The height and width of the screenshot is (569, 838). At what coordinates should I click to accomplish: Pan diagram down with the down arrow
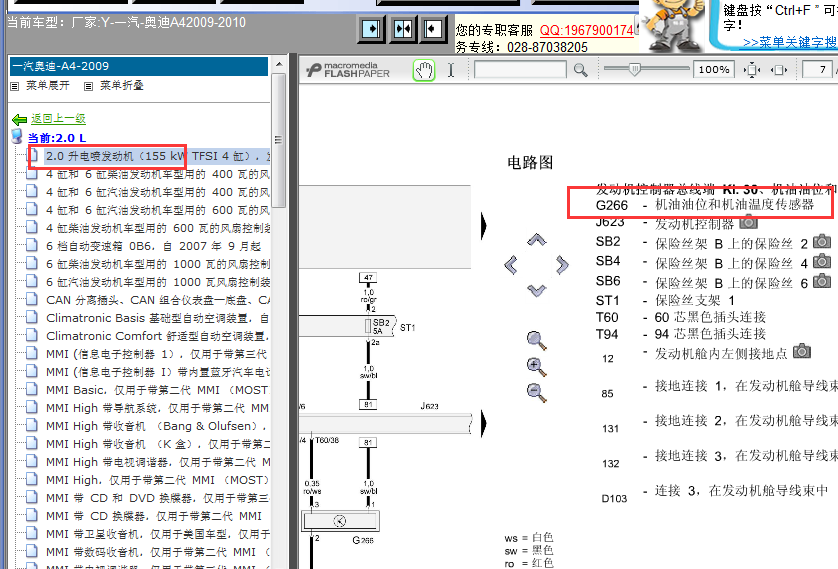pos(537,290)
